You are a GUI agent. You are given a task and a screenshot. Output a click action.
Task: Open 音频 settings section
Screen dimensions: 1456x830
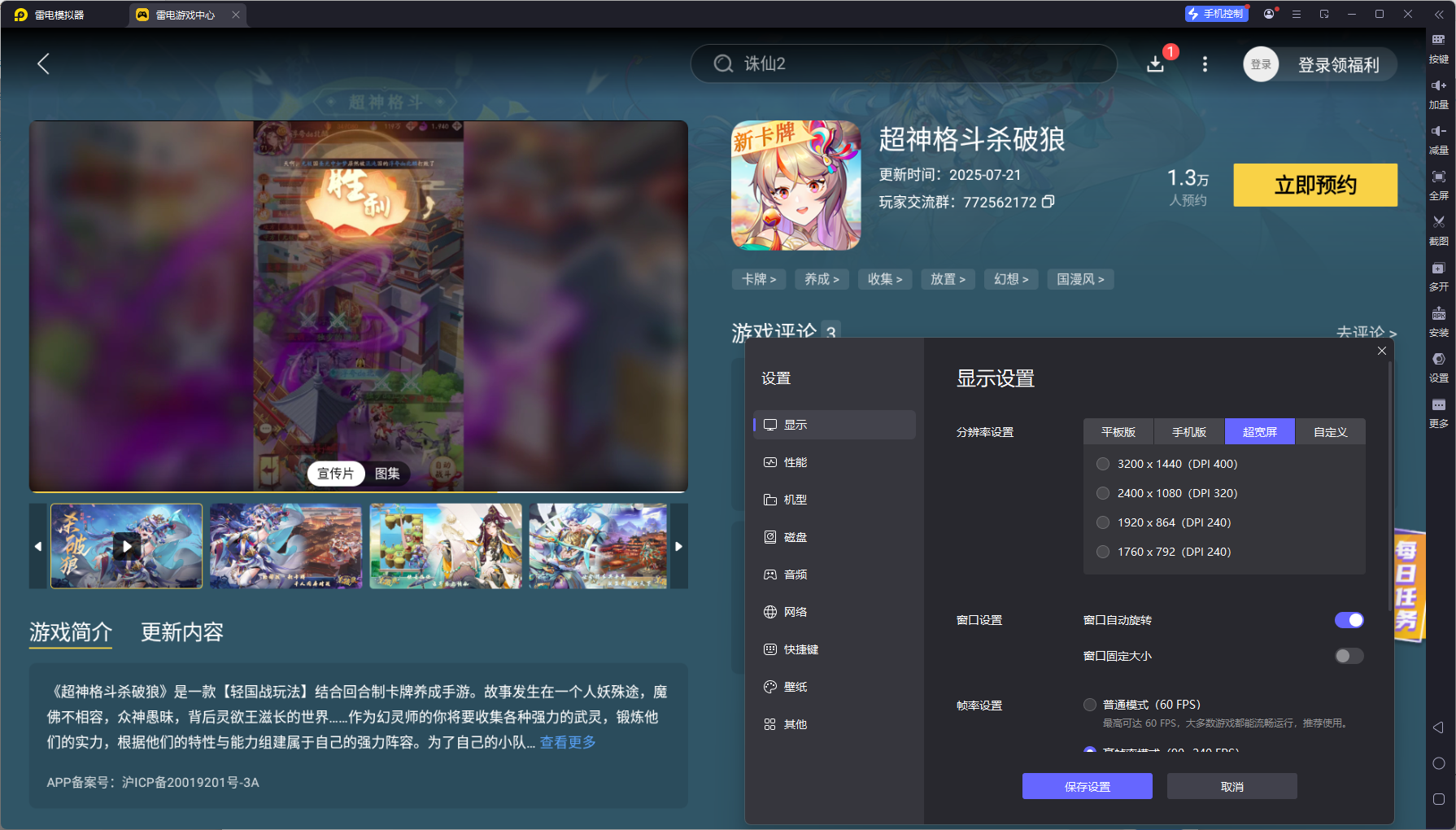(834, 574)
